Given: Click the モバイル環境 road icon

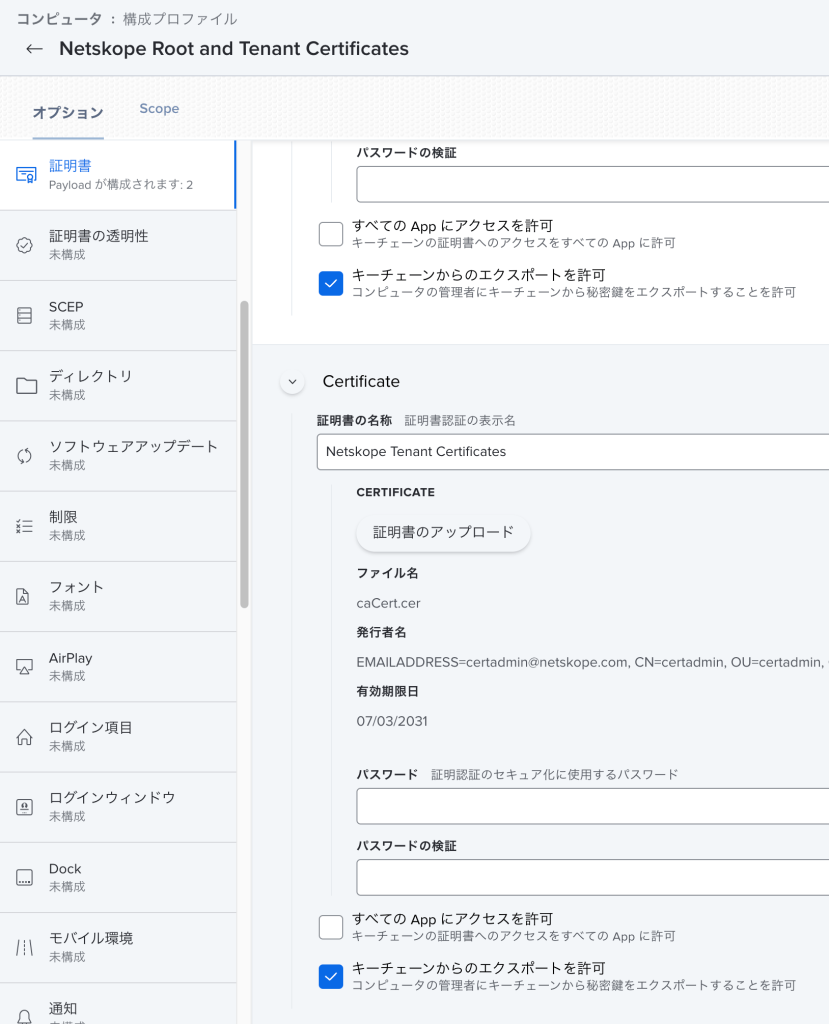Looking at the screenshot, I should 24,948.
